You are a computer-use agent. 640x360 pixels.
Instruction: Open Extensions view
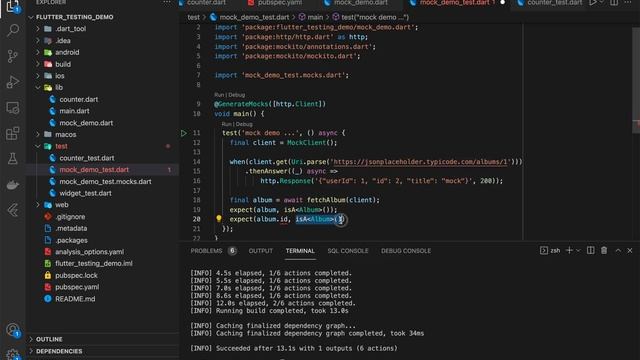coord(13,133)
